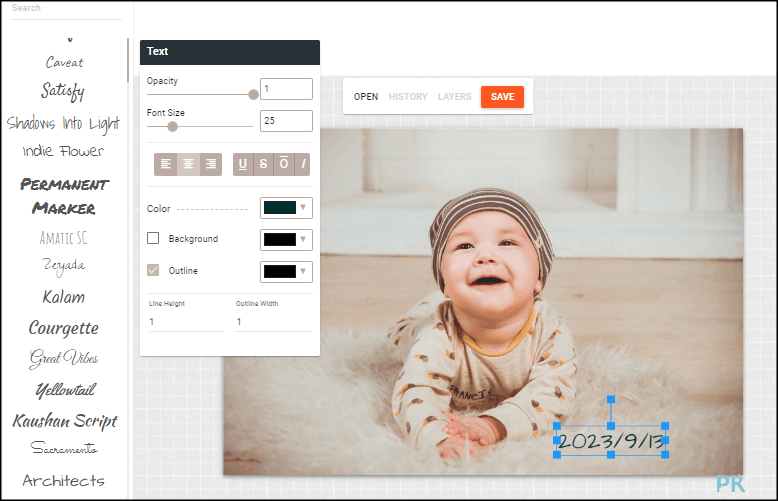Select the Shadows Into Light font

64,124
